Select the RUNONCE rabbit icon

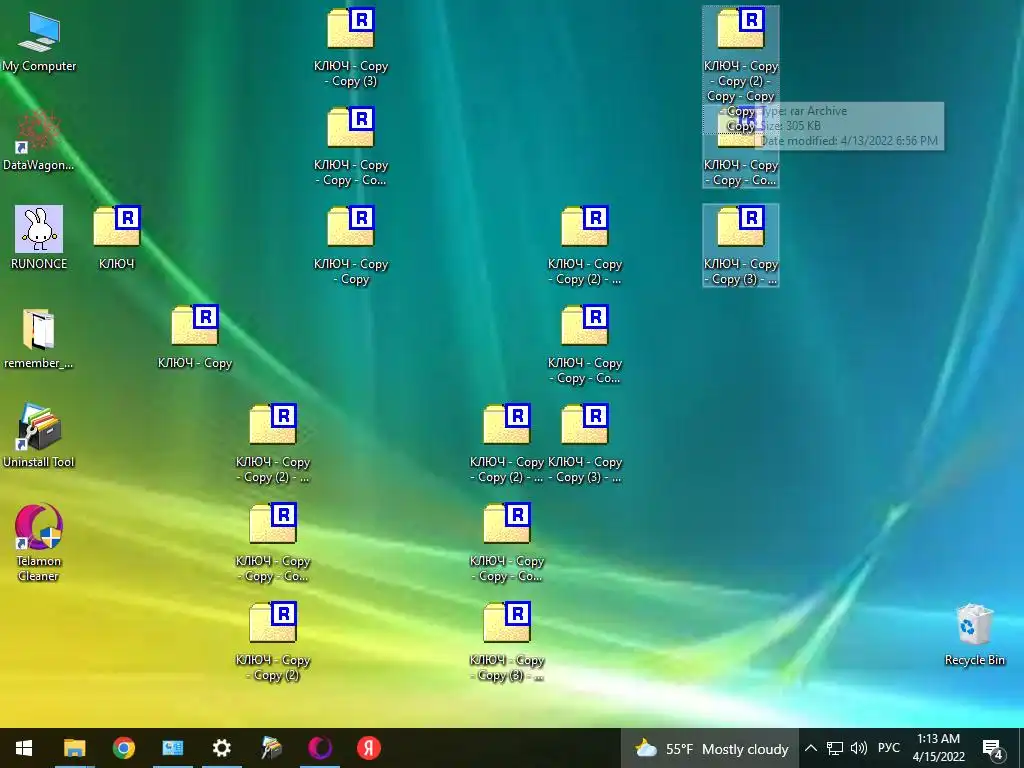pyautogui.click(x=39, y=238)
